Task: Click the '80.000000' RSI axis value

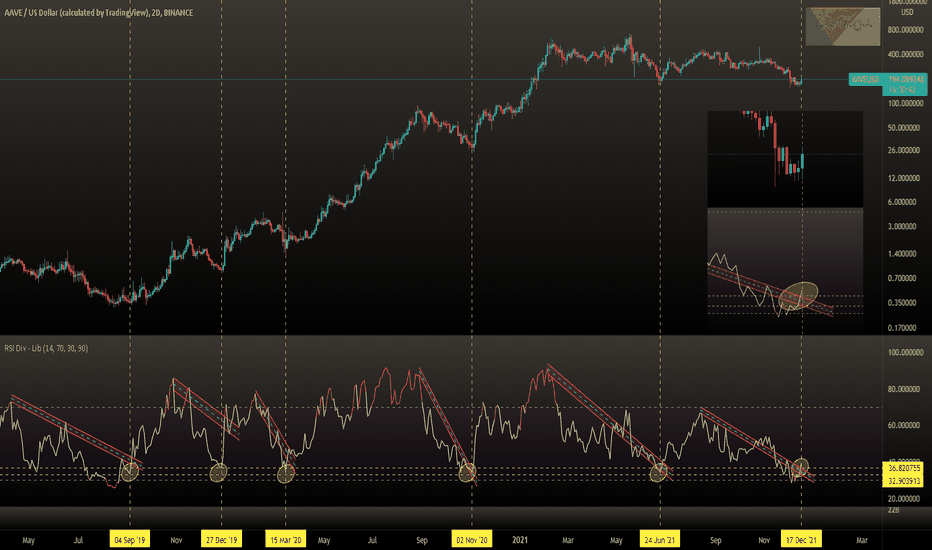Action: (903, 389)
